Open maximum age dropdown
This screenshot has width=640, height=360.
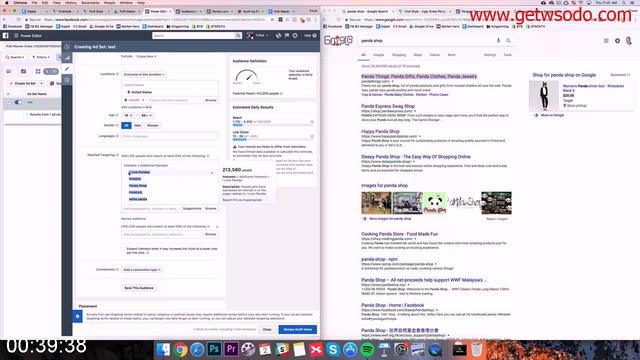point(146,116)
